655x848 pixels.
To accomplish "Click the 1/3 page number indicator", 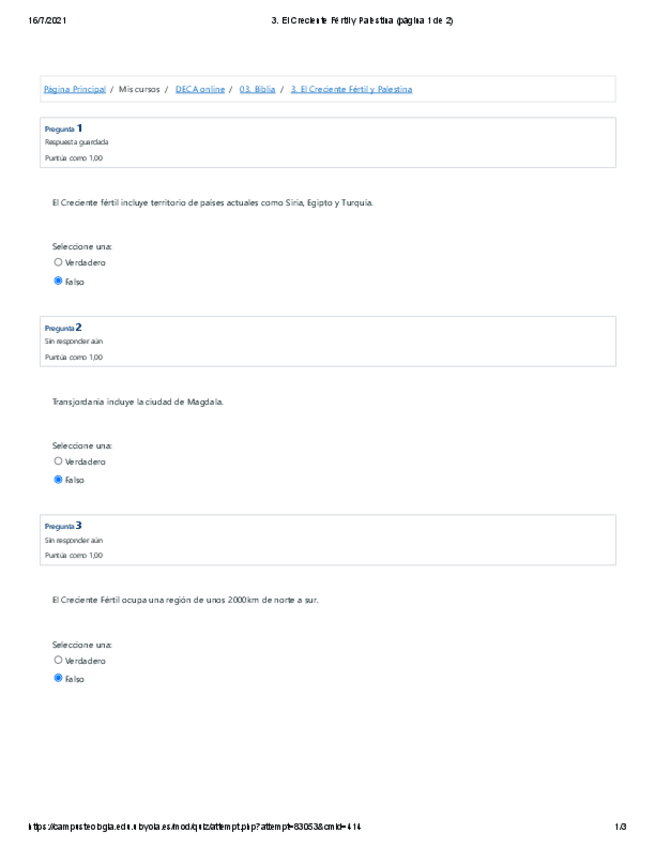I will coord(620,827).
